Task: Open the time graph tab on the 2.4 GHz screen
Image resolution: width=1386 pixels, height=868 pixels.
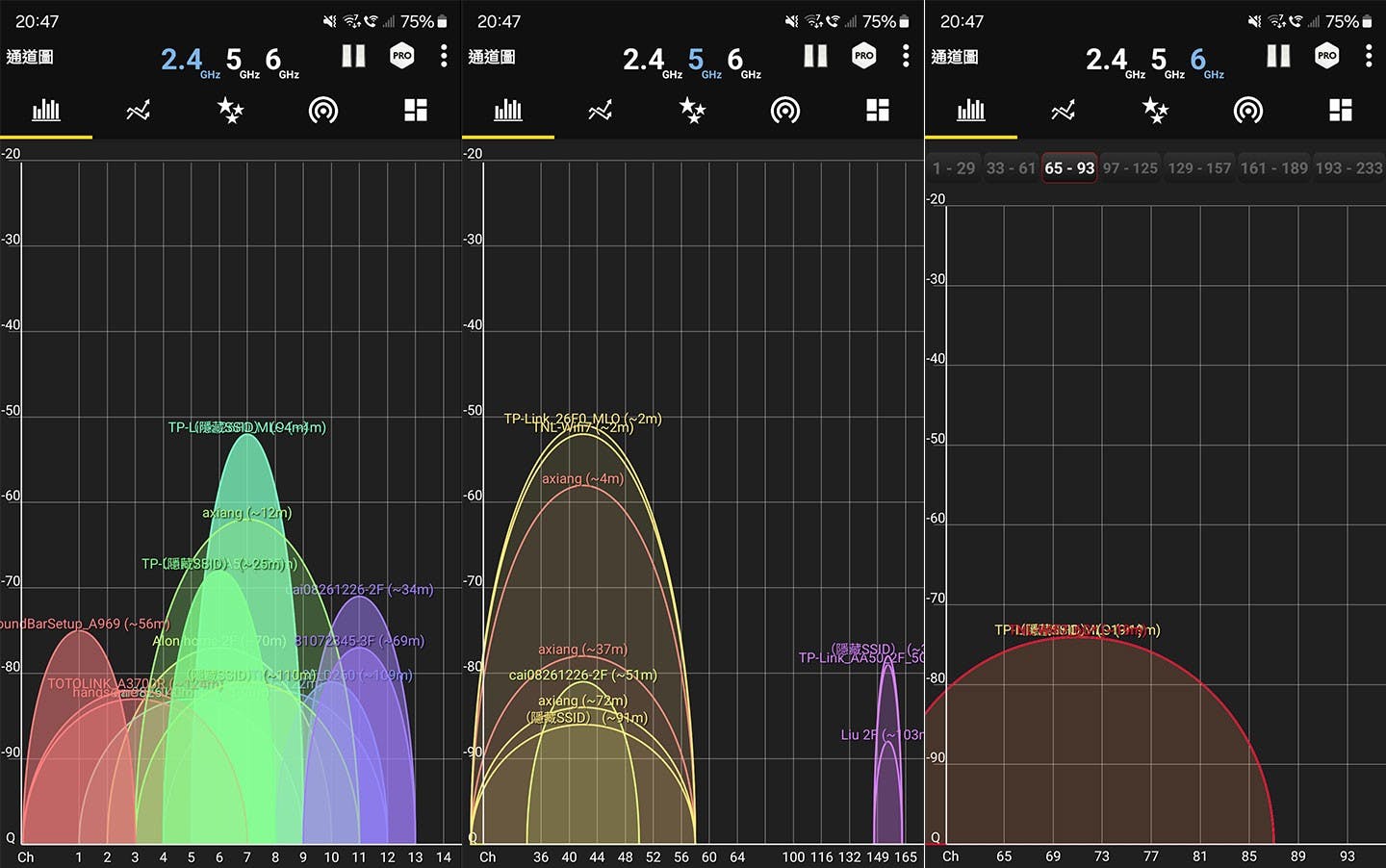Action: 139,111
